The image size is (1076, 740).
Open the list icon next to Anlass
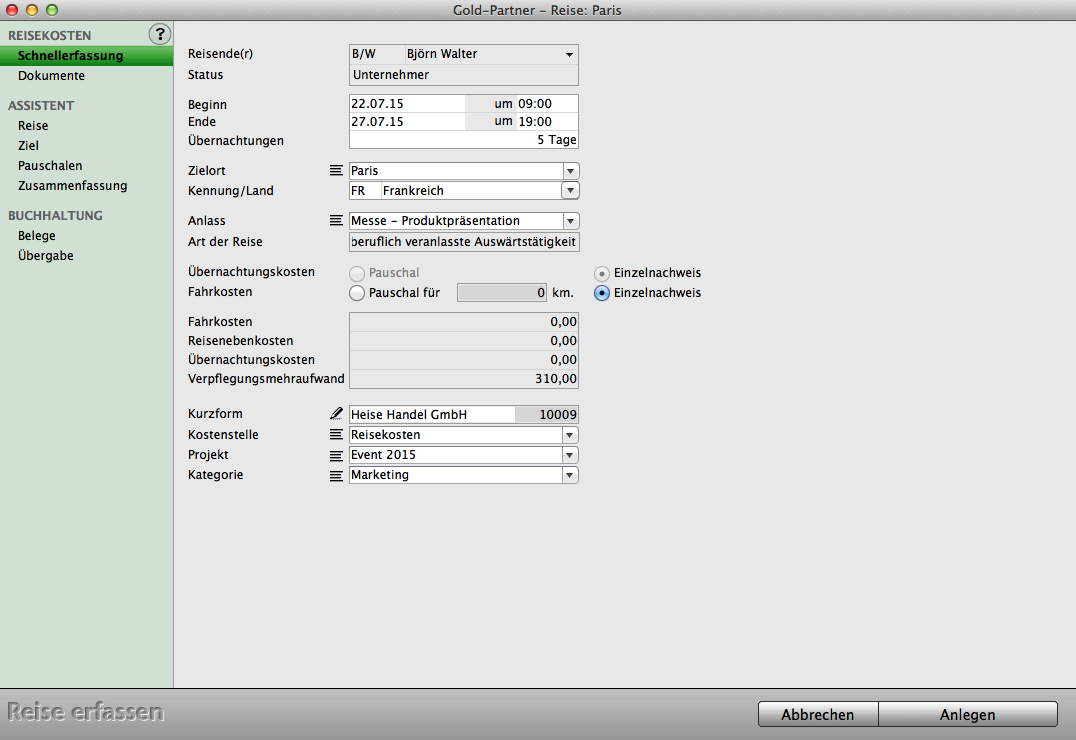coord(336,221)
